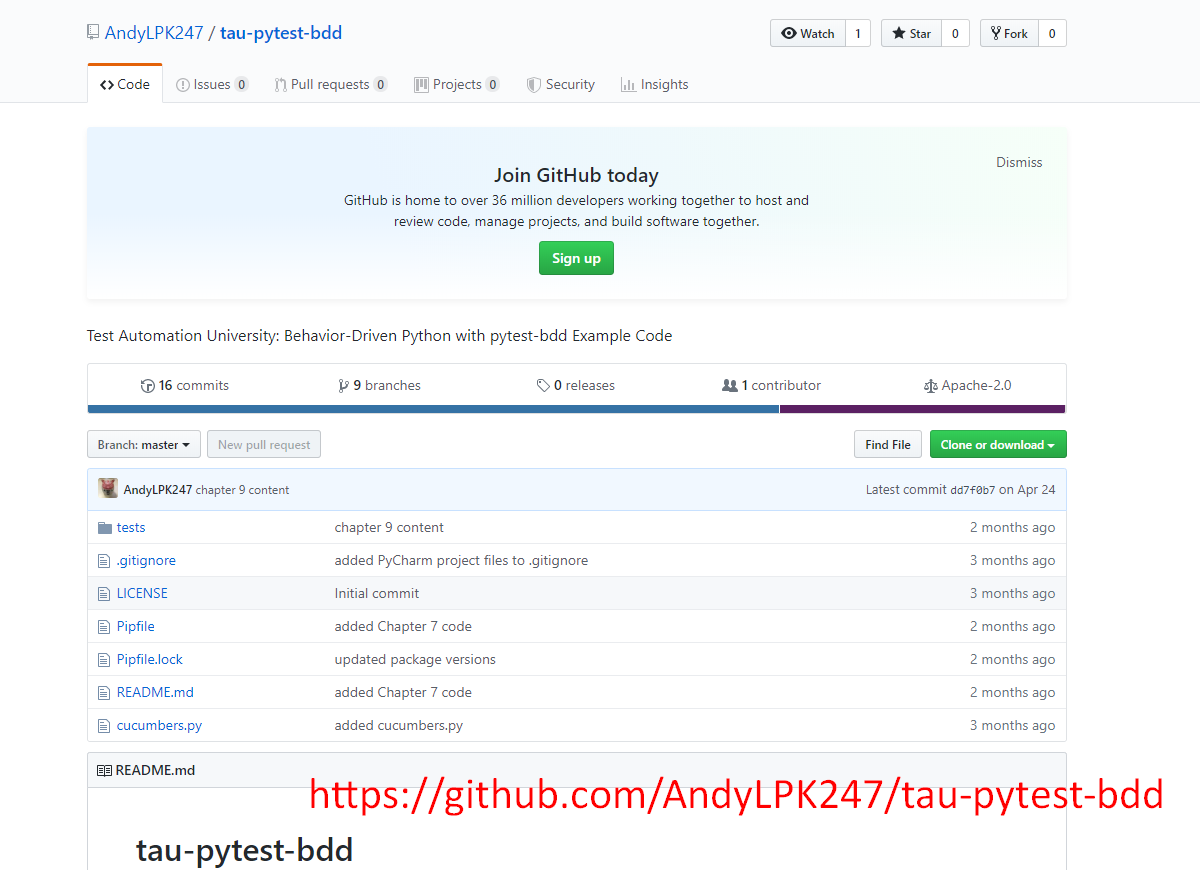The height and width of the screenshot is (870, 1200).
Task: Click the file icon beside .gitignore
Action: [x=103, y=560]
